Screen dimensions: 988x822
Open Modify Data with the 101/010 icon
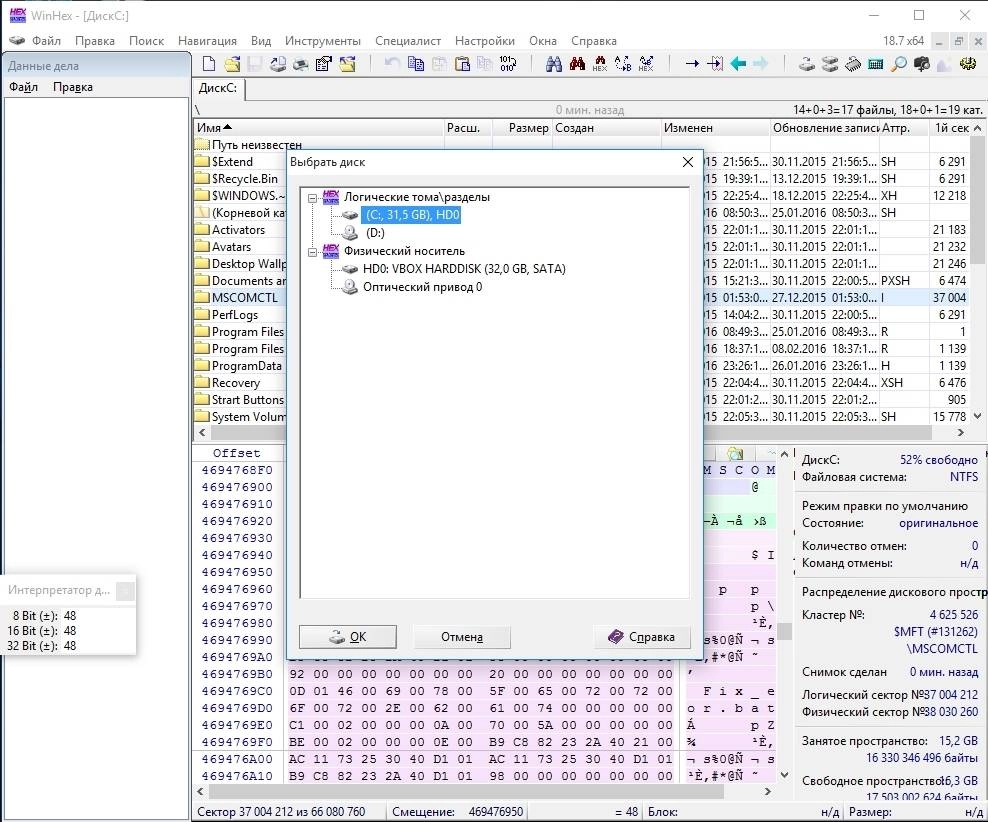click(508, 64)
